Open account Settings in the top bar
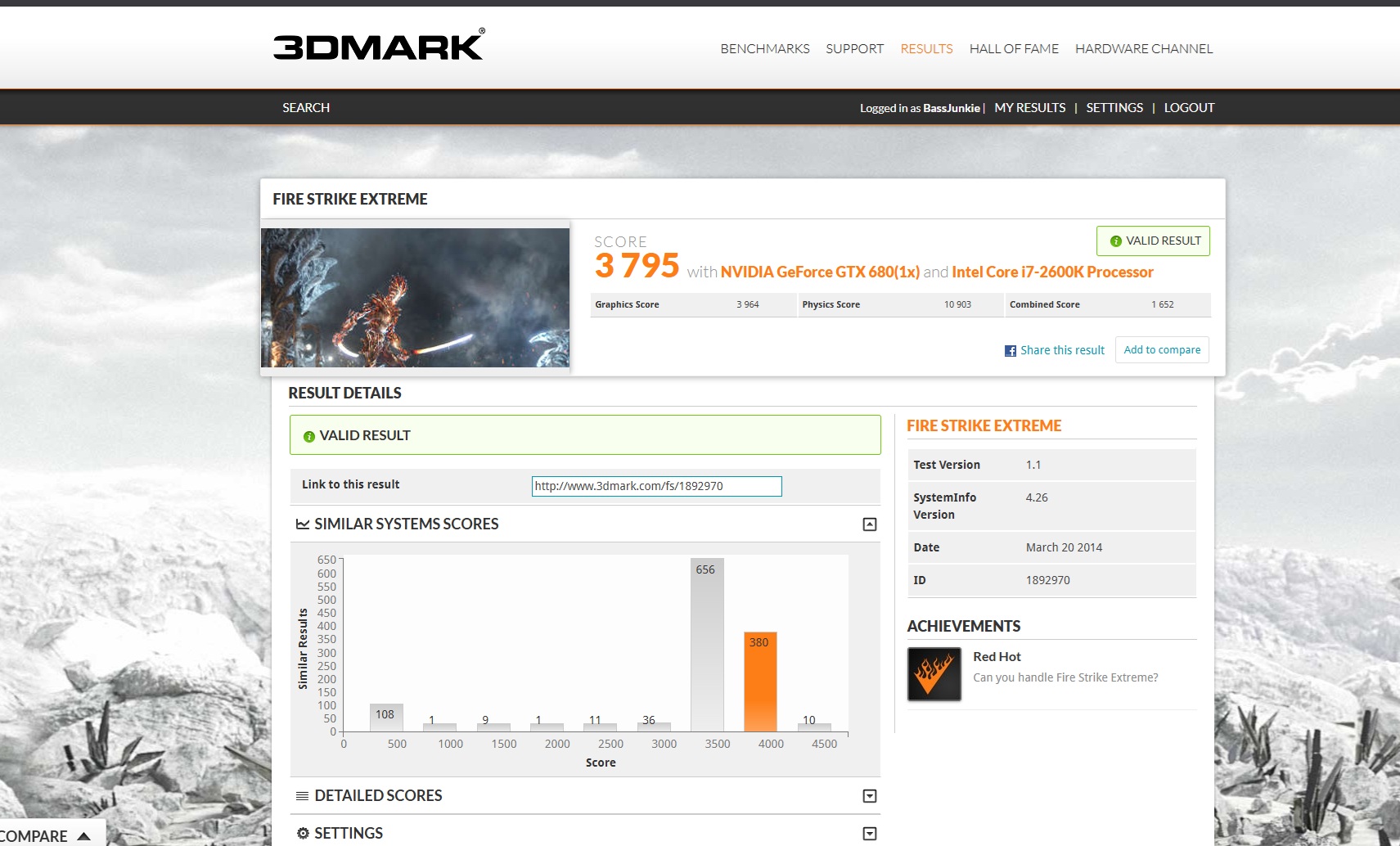Viewport: 1400px width, 846px height. pos(1114,108)
